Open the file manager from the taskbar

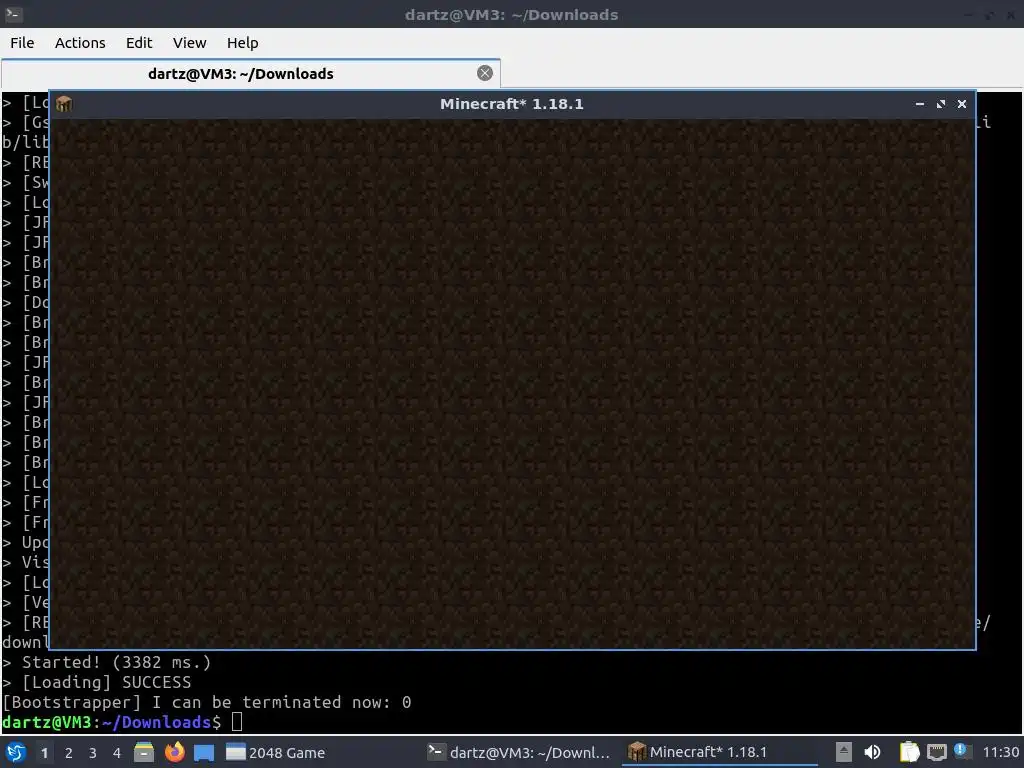[144, 752]
